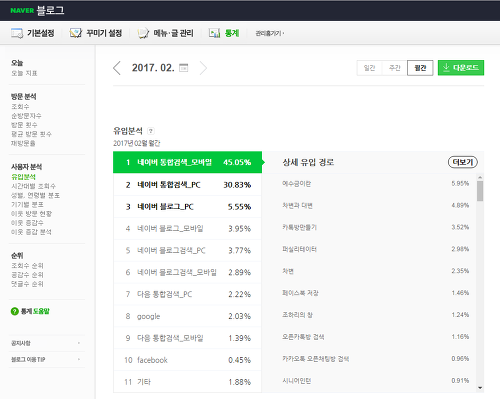Open 댓글수 순위 in sidebar

click(x=27, y=284)
